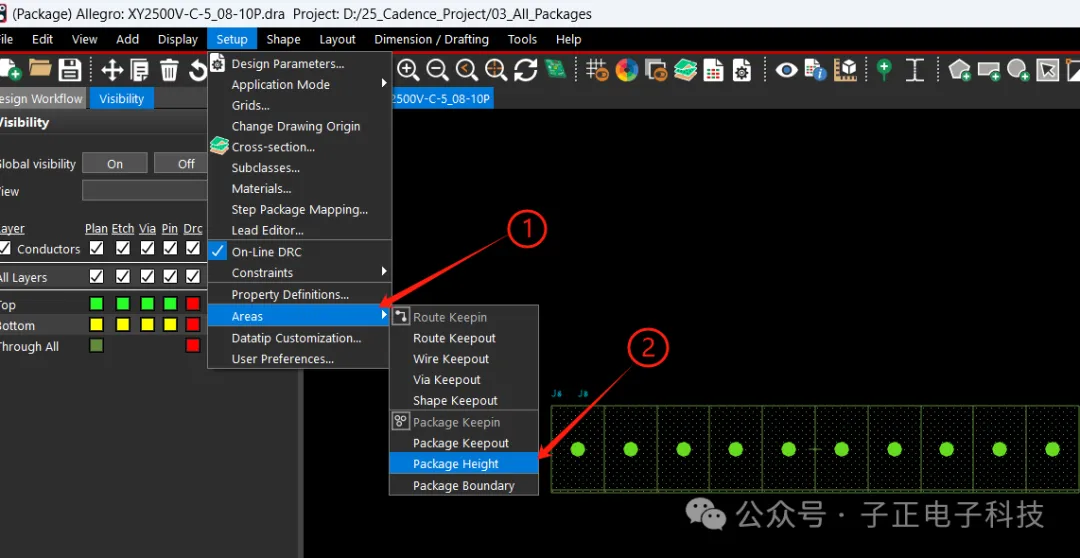Click the Through All Plan swatch
Viewport: 1080px width, 558px height.
pos(96,345)
